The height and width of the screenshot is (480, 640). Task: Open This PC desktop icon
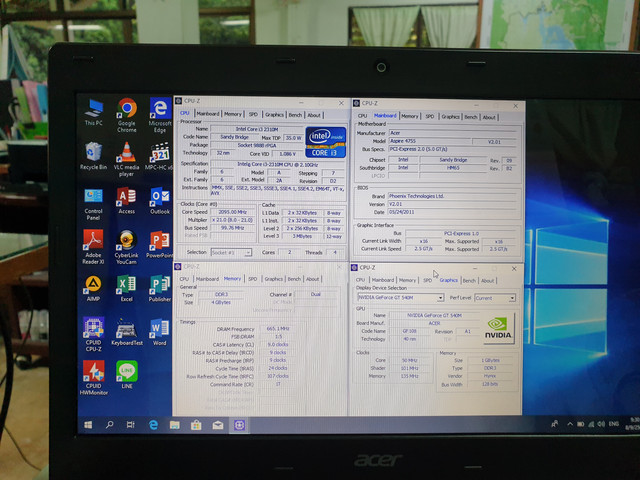93,112
